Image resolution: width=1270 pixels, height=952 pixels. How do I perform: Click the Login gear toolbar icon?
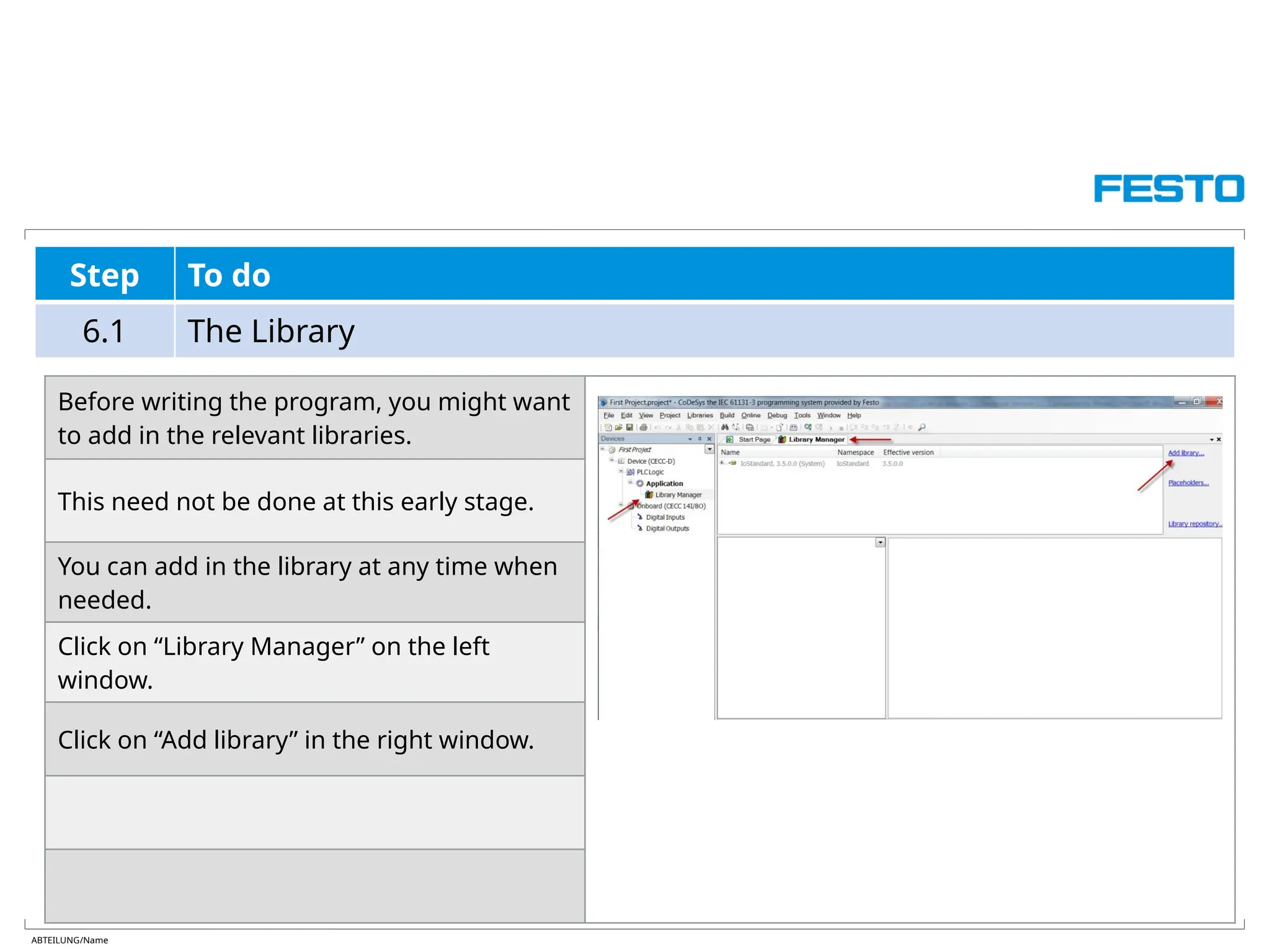click(808, 427)
